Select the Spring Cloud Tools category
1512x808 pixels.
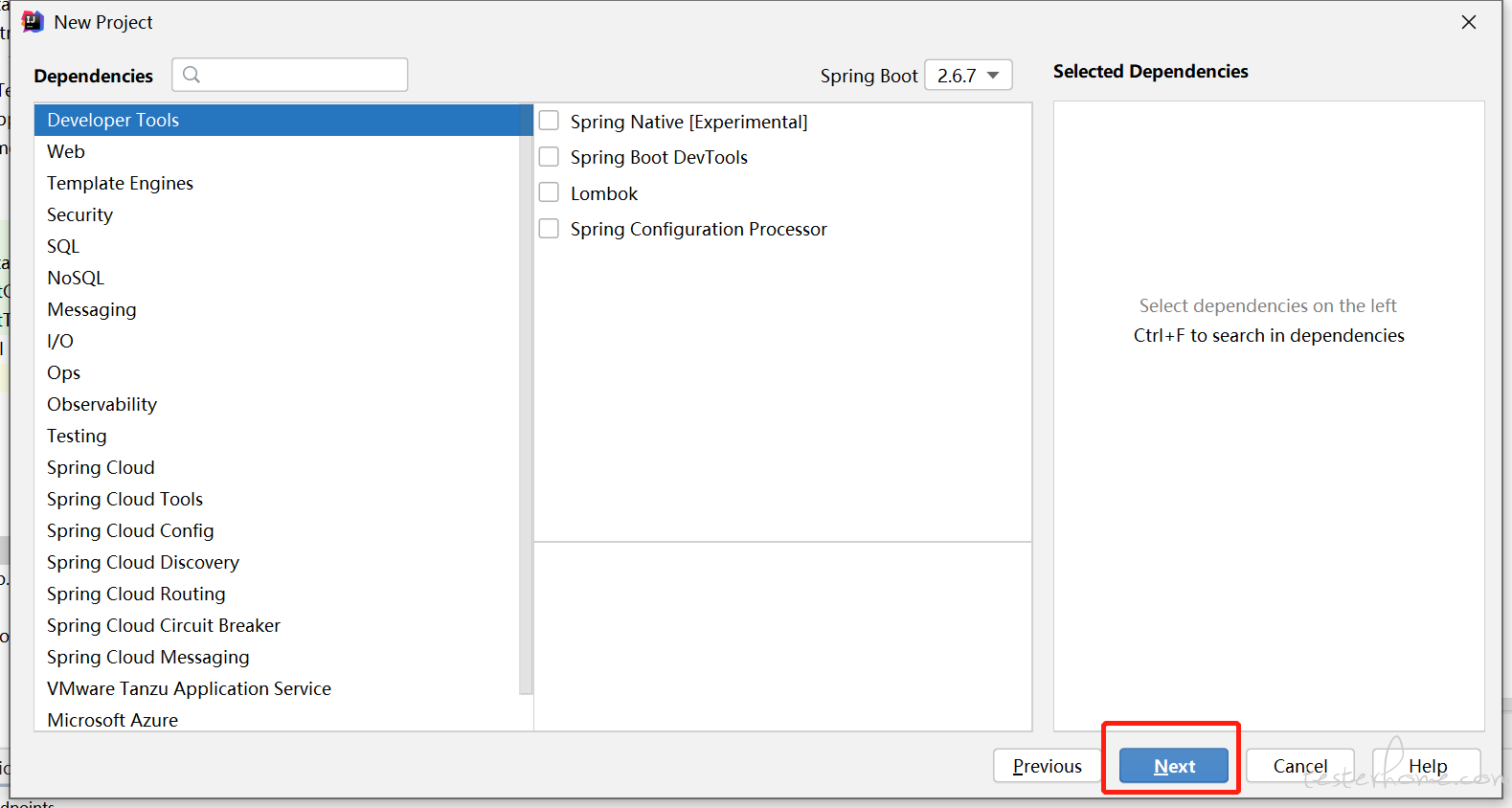pyautogui.click(x=277, y=499)
